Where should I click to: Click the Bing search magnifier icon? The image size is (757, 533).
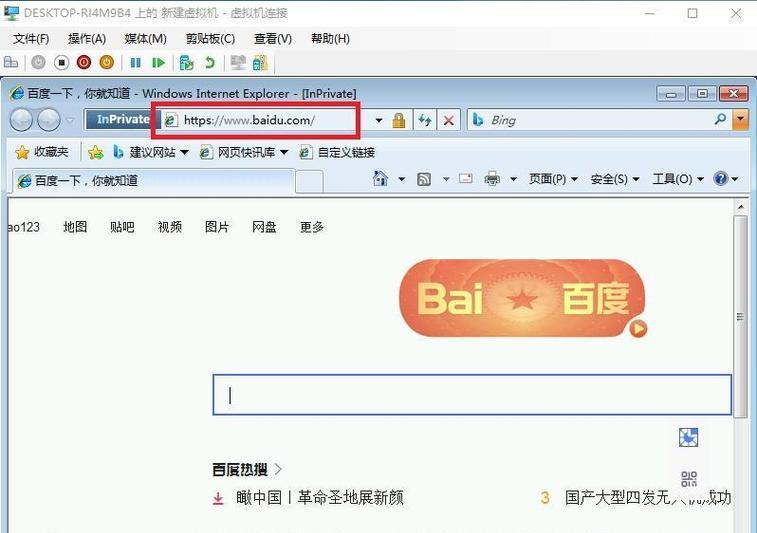(x=720, y=119)
